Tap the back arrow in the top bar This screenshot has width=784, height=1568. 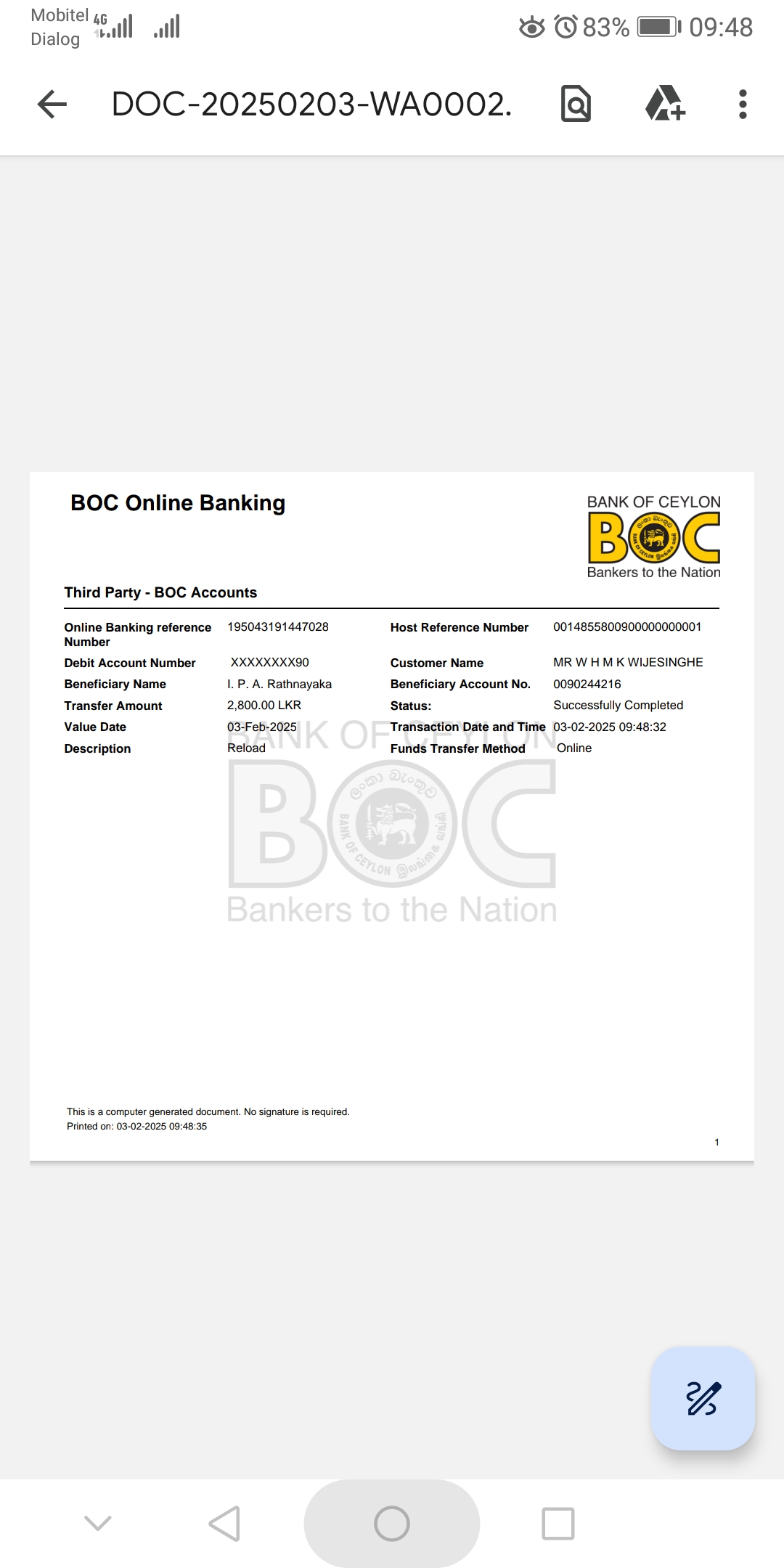click(52, 105)
